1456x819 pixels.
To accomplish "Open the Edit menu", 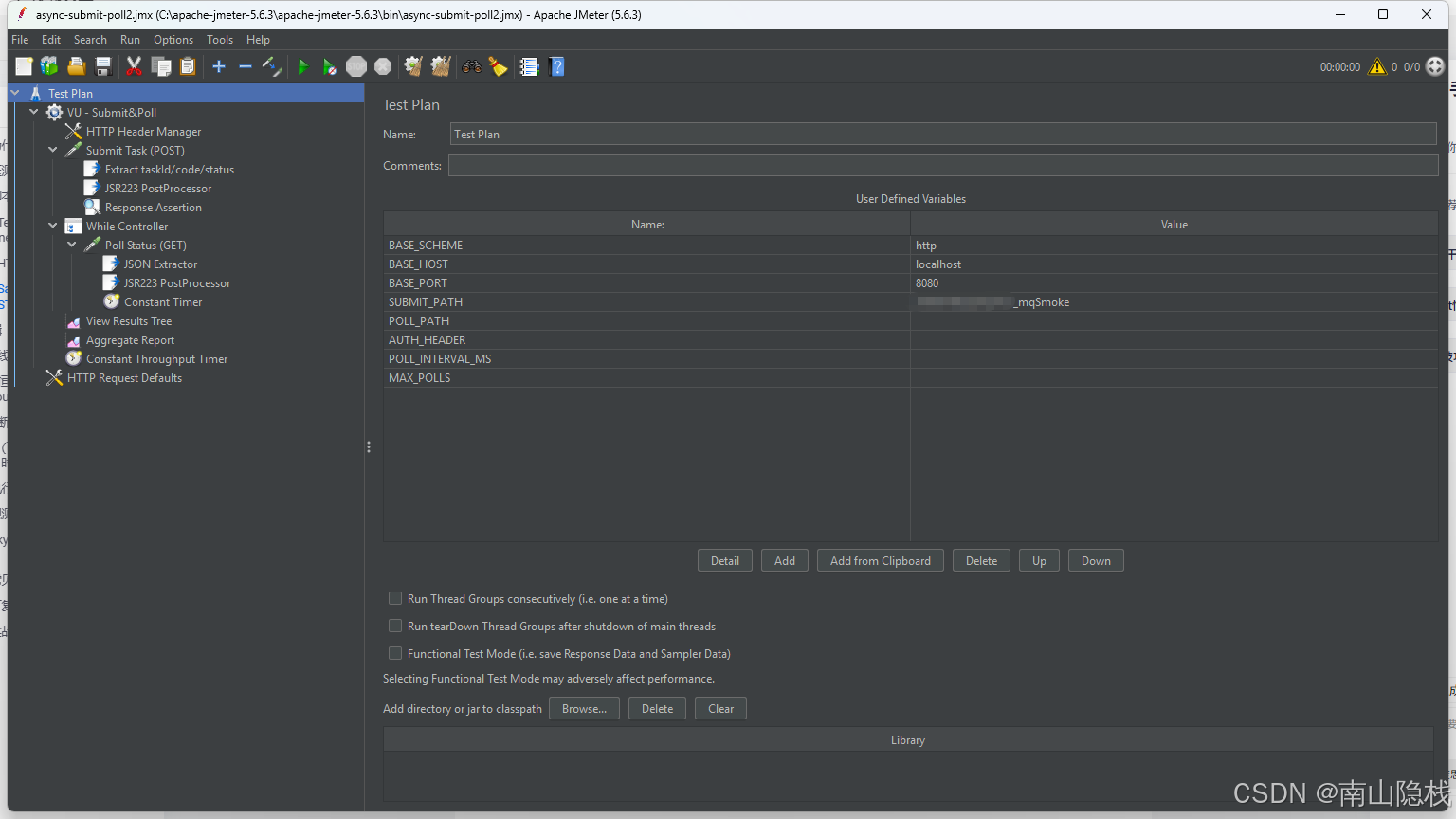I will (51, 40).
